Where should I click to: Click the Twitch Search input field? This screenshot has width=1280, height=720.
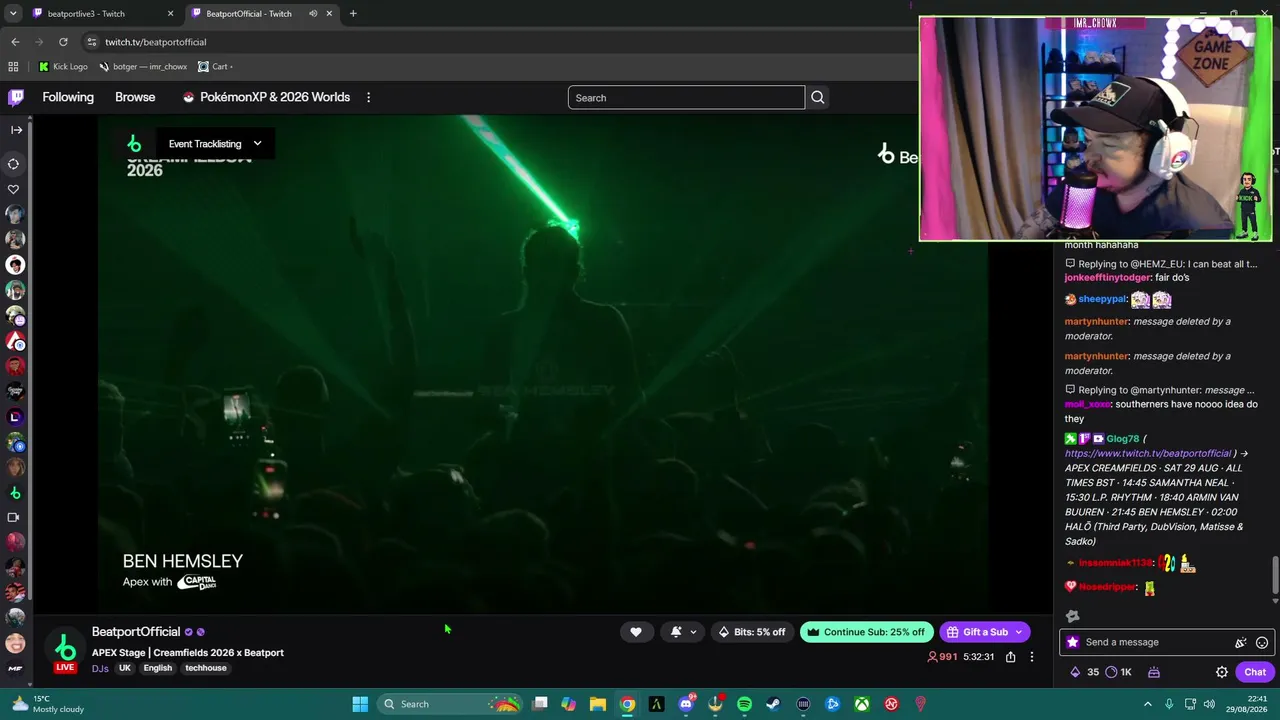[x=686, y=97]
